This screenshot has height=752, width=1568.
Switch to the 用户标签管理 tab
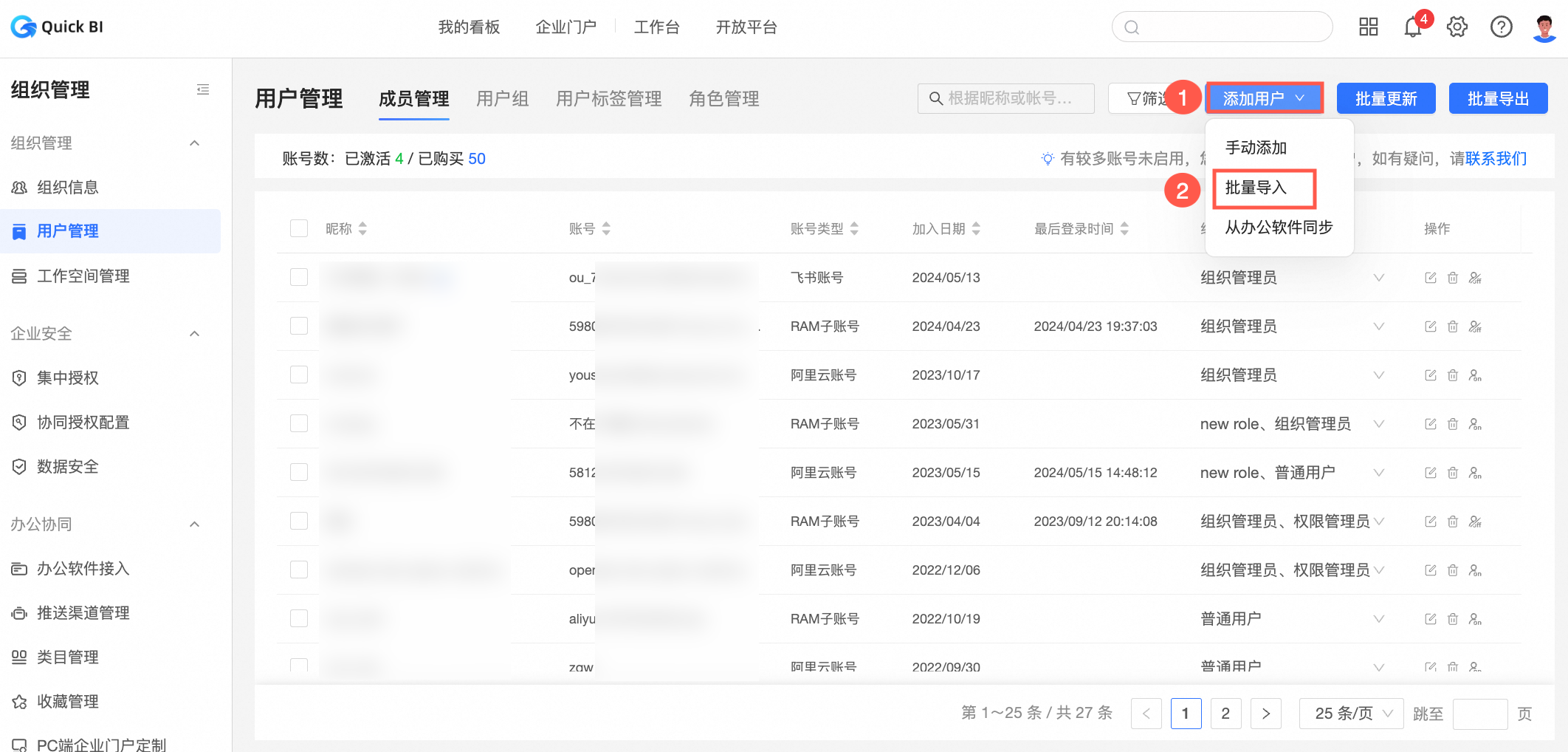pyautogui.click(x=608, y=99)
